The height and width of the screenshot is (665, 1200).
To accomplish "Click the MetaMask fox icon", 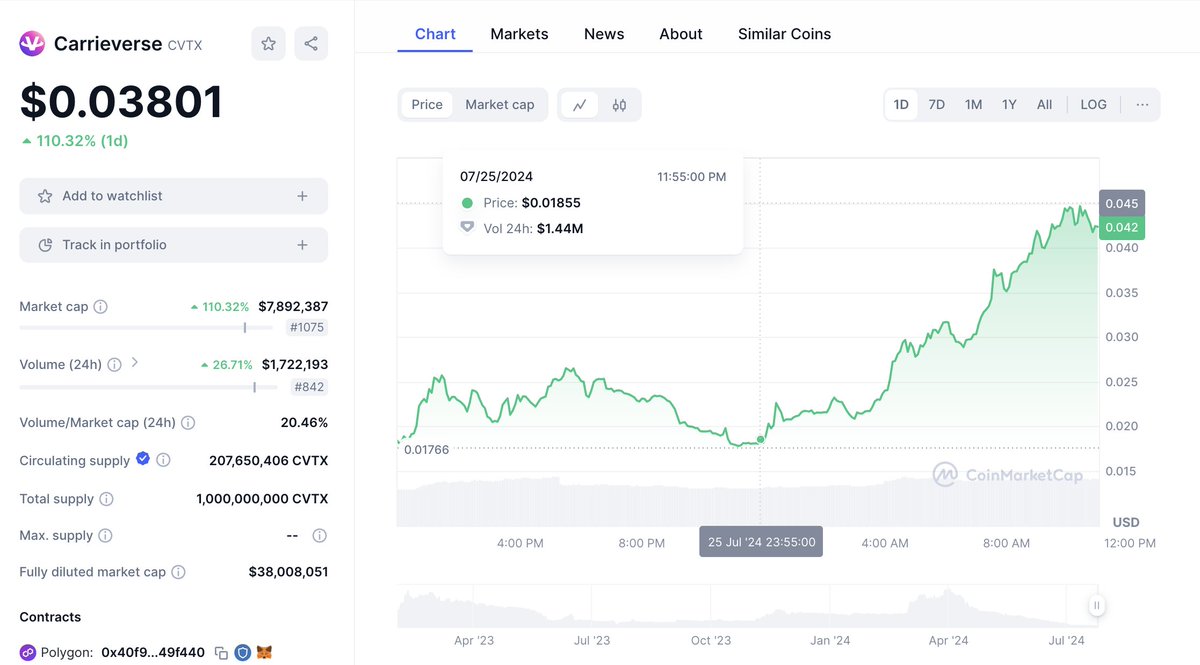I will pyautogui.click(x=265, y=652).
